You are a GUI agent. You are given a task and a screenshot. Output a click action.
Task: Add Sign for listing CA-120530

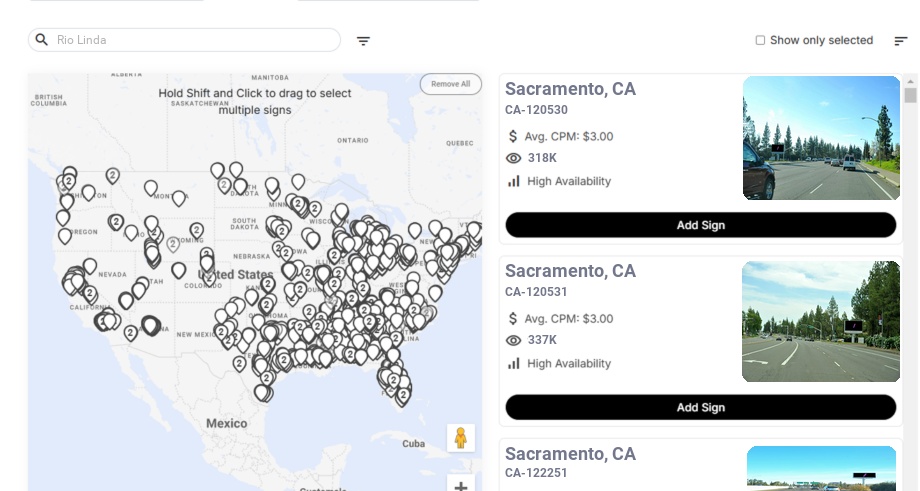[700, 225]
